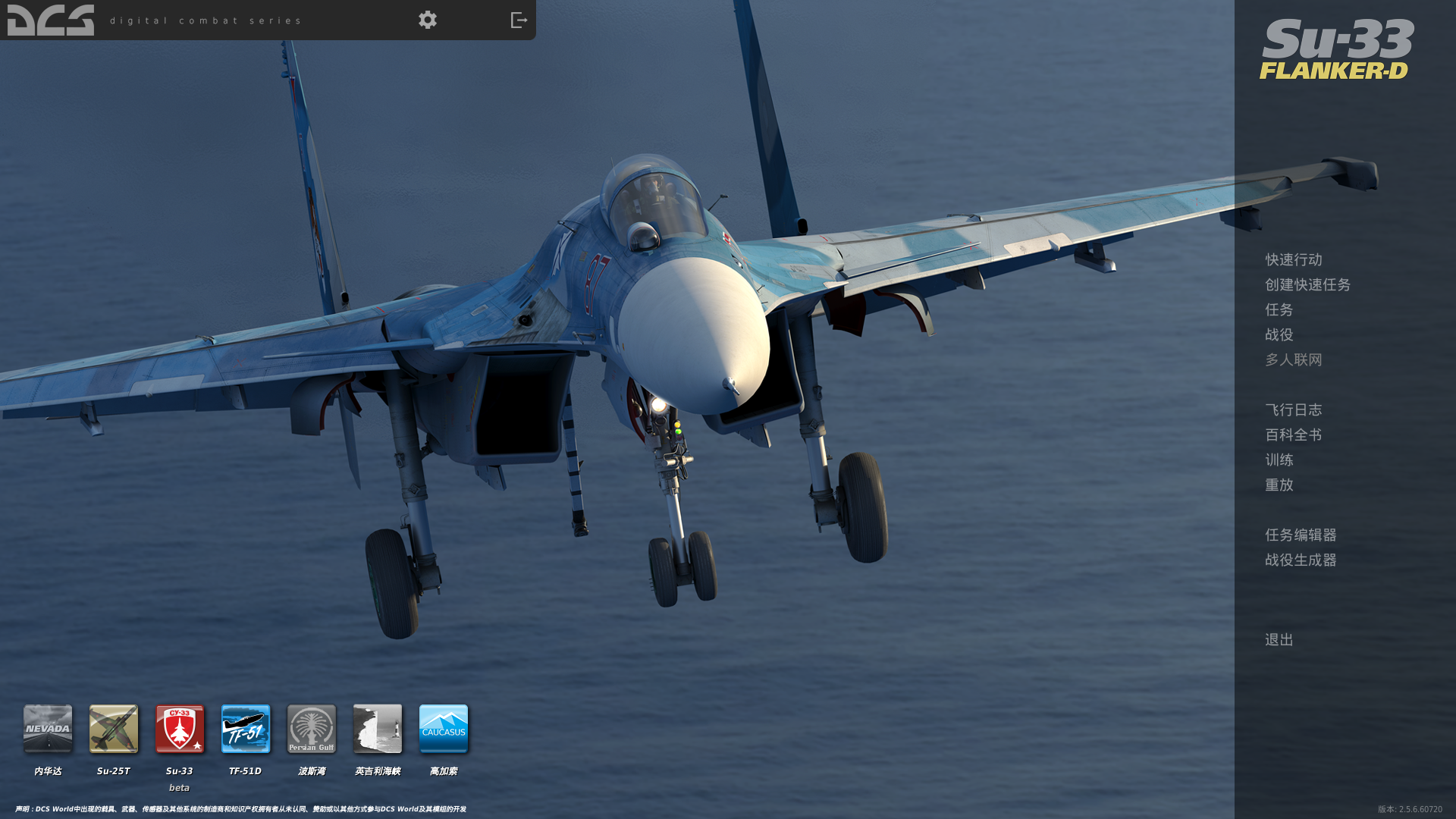The image size is (1456, 819).
Task: Select the Nevada map module icon
Action: point(48,729)
